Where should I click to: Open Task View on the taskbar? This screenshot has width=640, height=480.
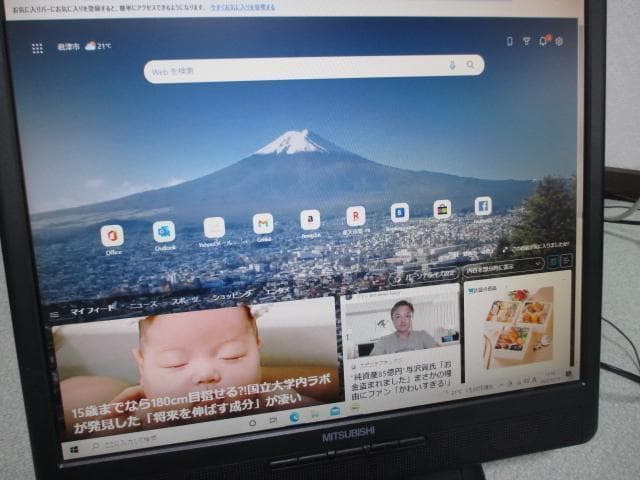(x=273, y=421)
